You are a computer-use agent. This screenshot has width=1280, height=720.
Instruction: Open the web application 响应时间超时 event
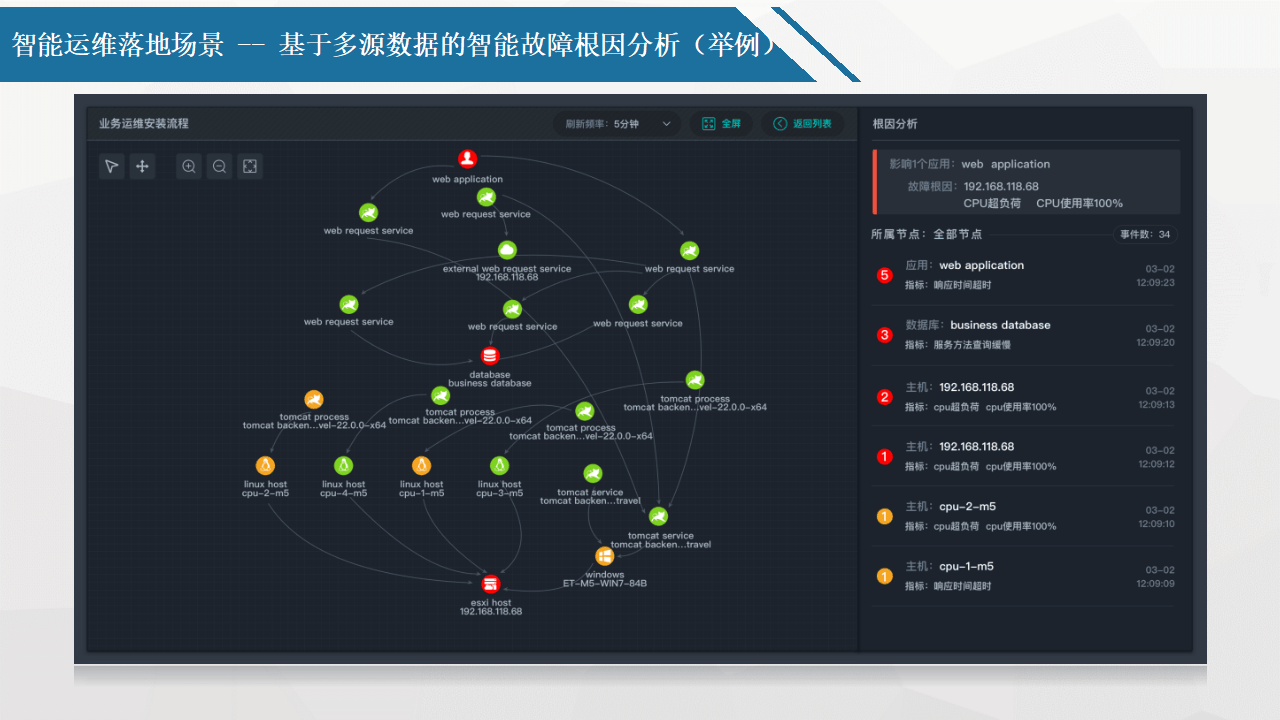click(1025, 275)
